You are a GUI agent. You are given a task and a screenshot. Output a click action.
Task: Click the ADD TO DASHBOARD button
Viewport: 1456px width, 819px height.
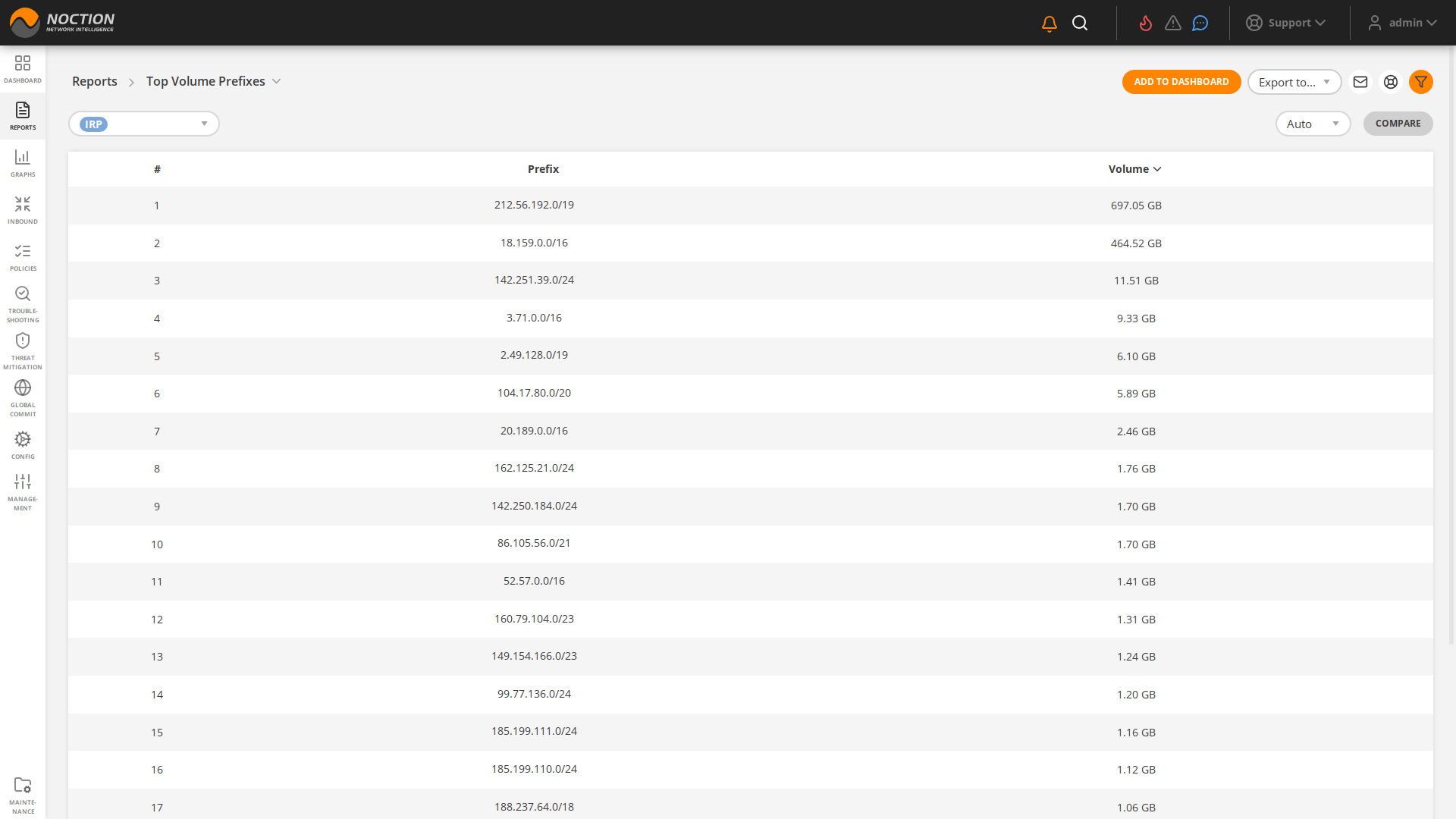click(1181, 82)
